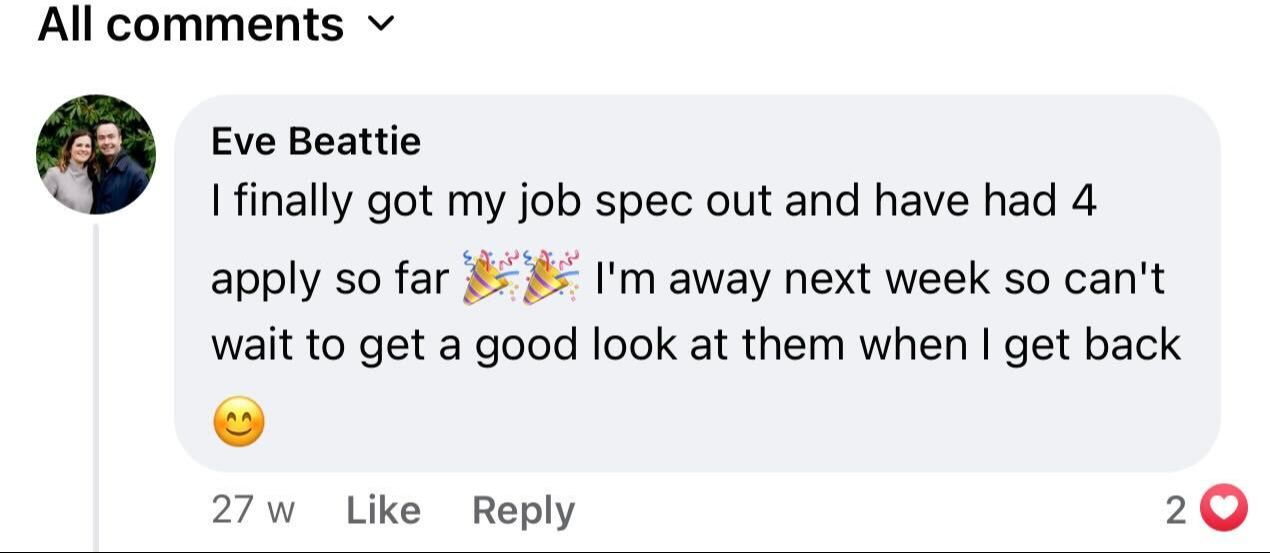Reply to Eve Beattie's comment
Image resolution: width=1270 pixels, height=553 pixels.
point(523,510)
